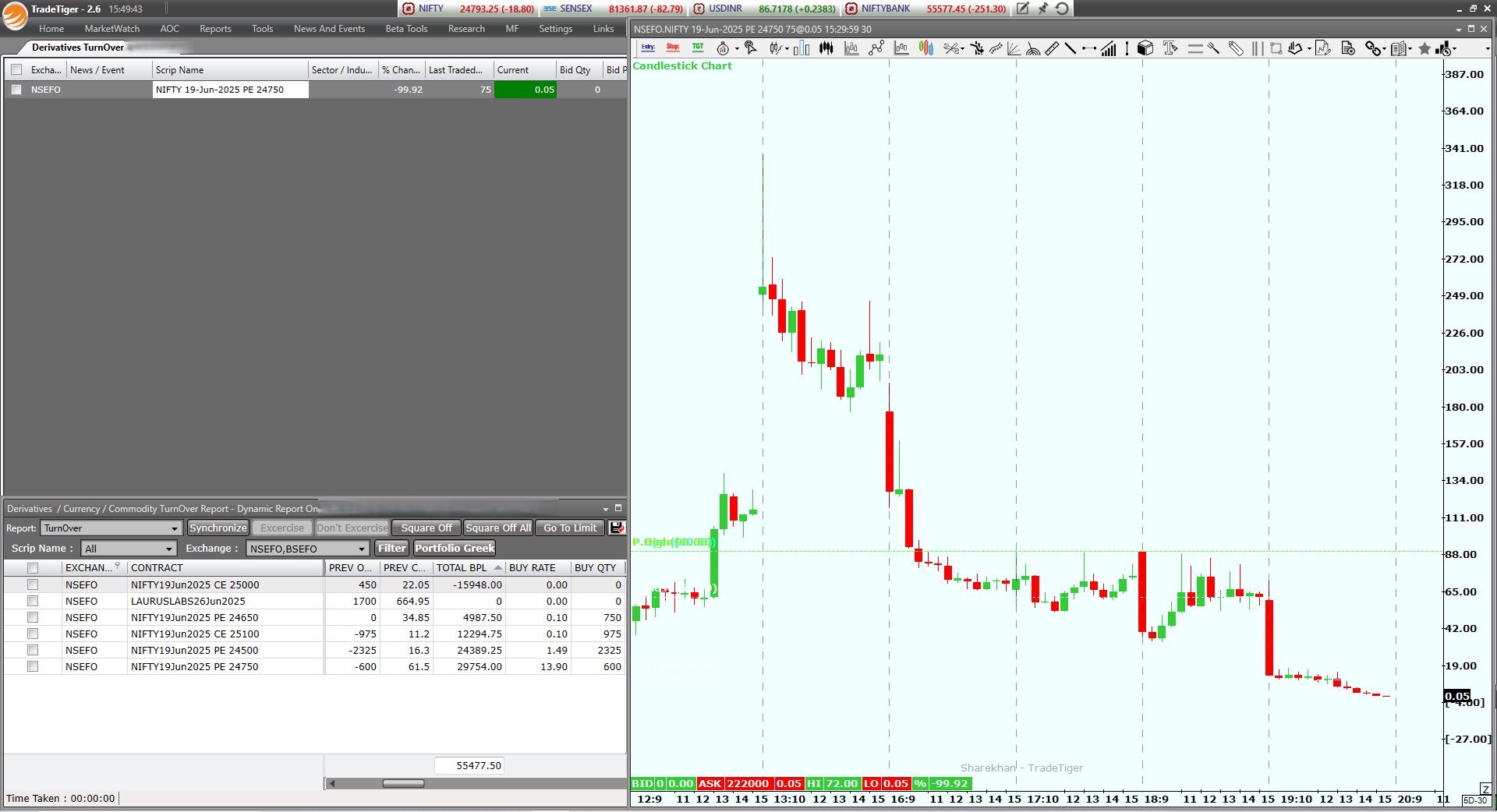The width and height of the screenshot is (1497, 812).
Task: Check the NSEFO row checkbox in Derivatives TurnOver
Action: tap(16, 90)
